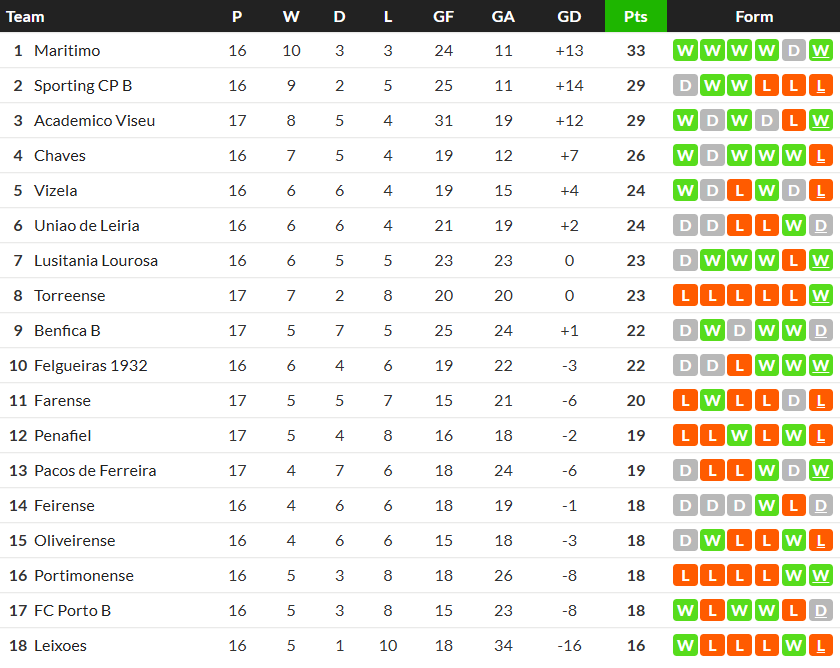The height and width of the screenshot is (668, 840).
Task: Sort table by the green Pts header
Action: click(x=635, y=16)
